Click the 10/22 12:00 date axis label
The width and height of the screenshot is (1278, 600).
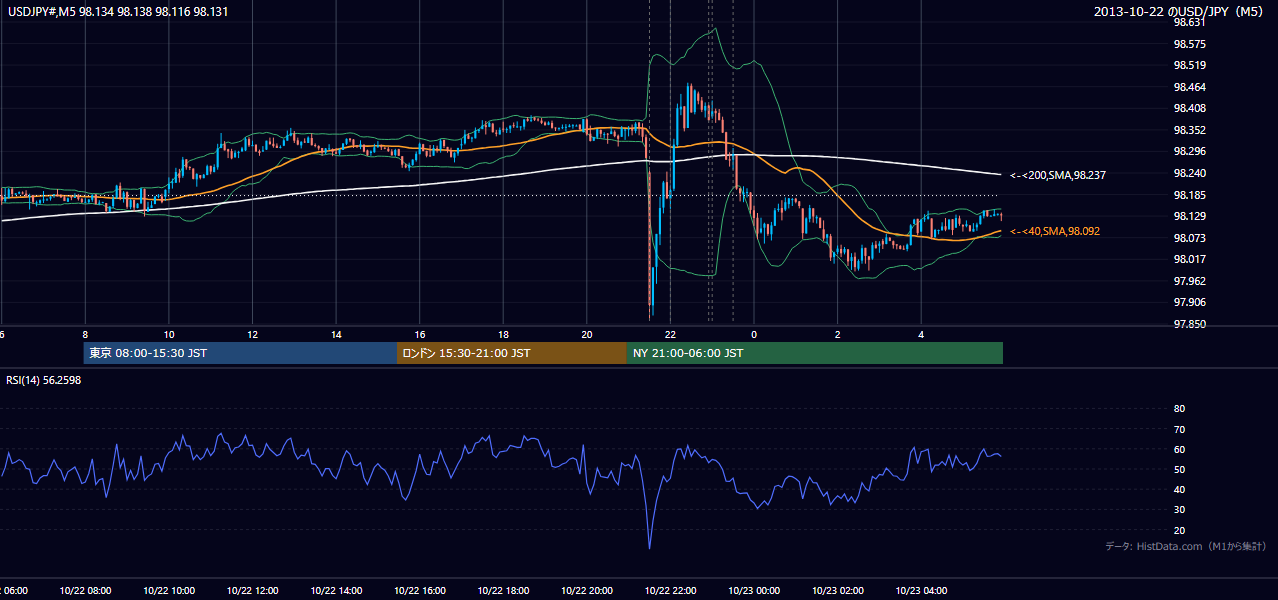(x=252, y=591)
